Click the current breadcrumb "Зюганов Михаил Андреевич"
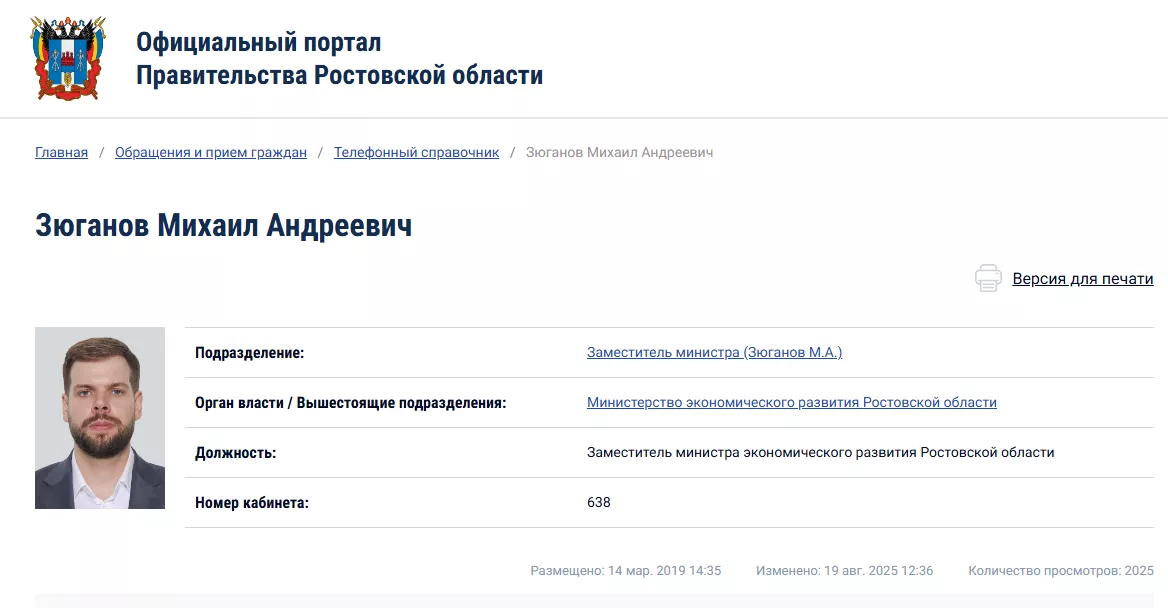The image size is (1168, 608). 619,153
